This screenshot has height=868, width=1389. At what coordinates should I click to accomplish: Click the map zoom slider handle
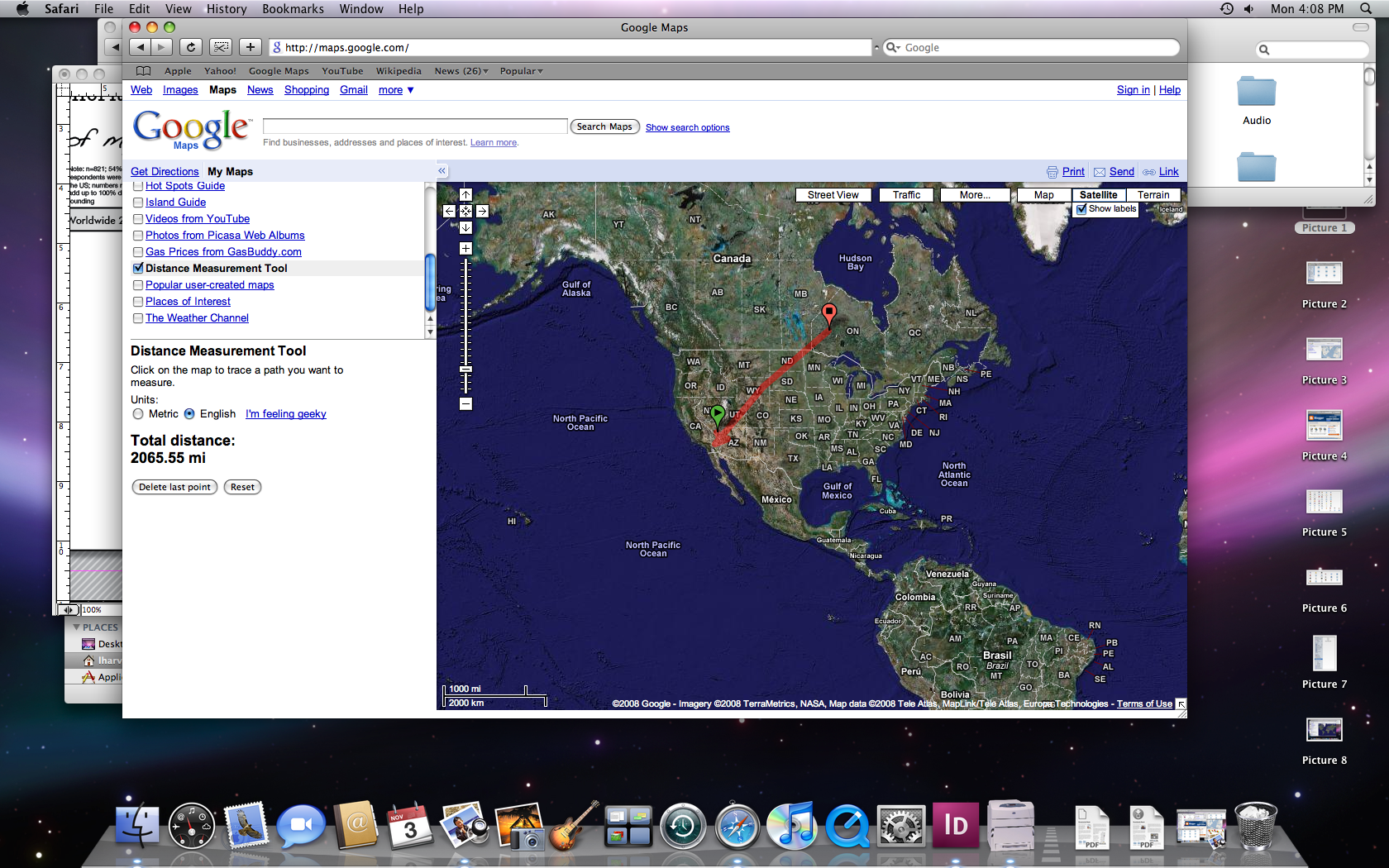point(465,370)
